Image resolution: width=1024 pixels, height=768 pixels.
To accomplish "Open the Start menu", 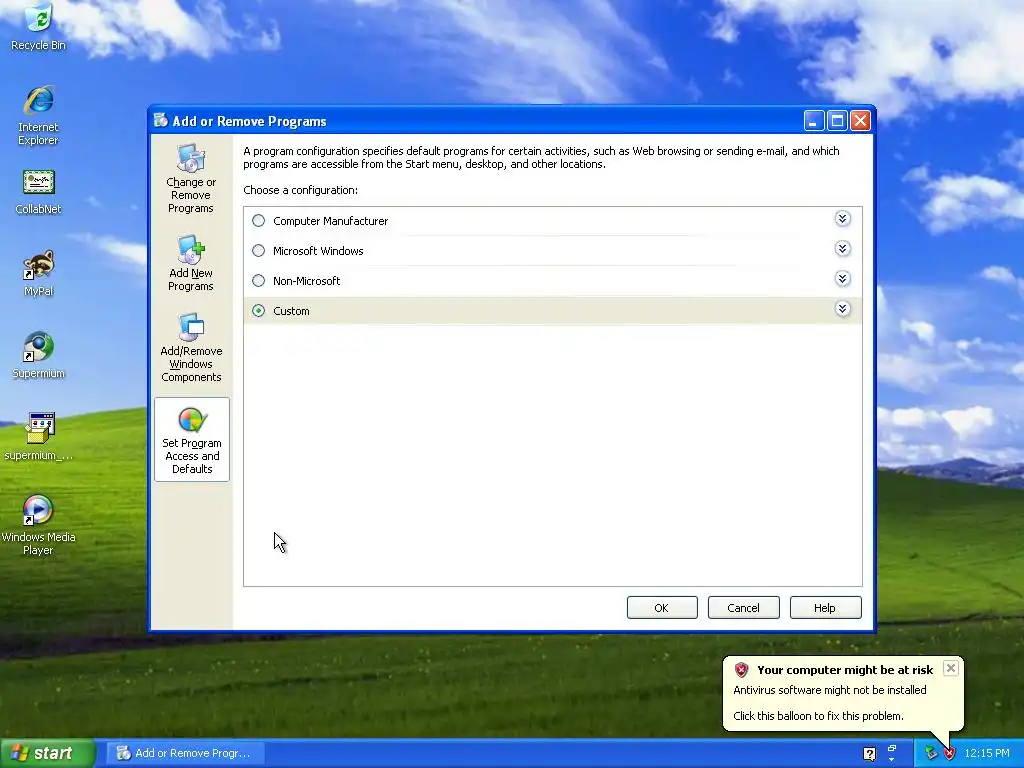I will (47, 753).
